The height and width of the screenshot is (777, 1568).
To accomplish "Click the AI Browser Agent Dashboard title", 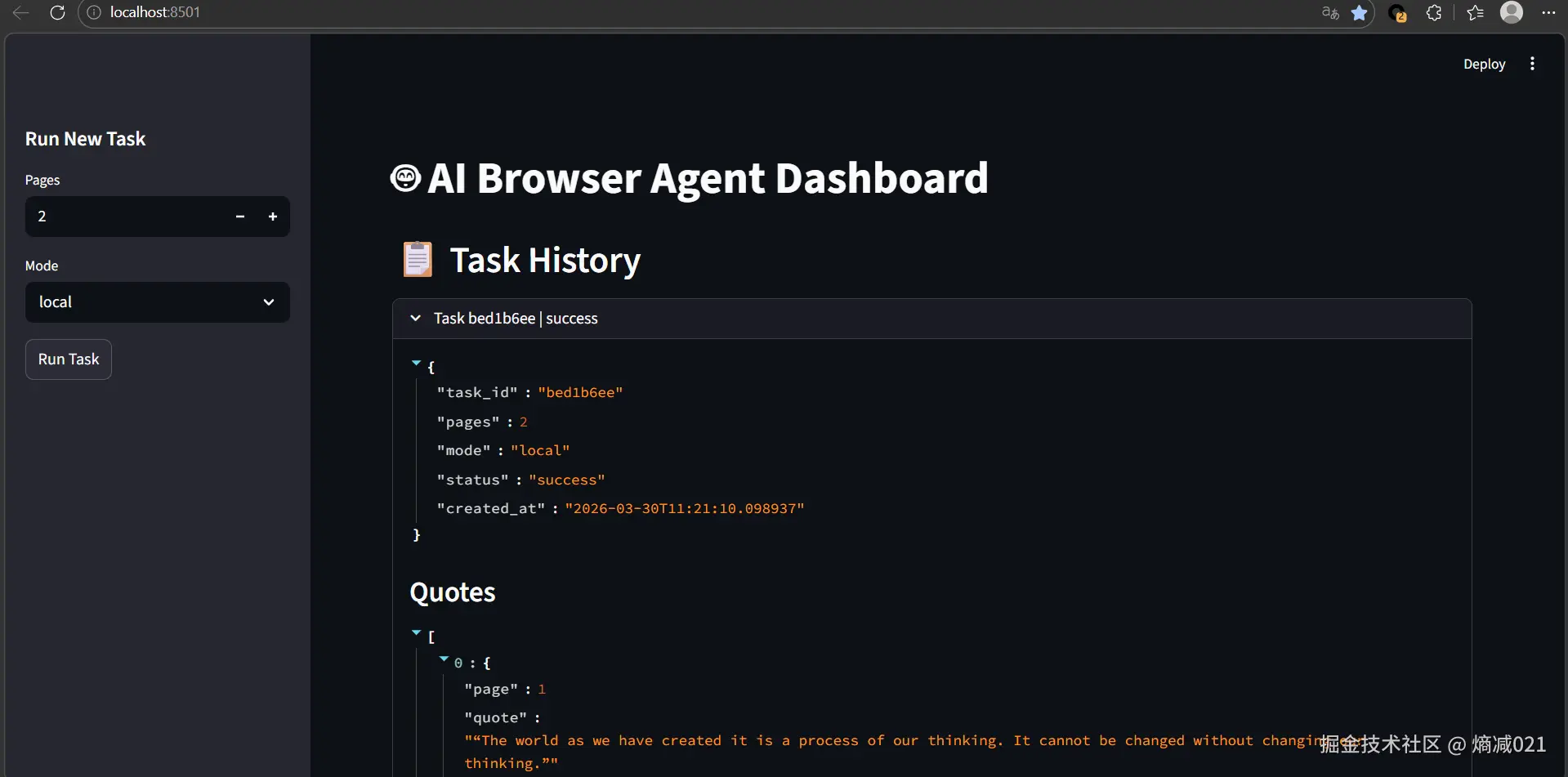I will (x=708, y=178).
